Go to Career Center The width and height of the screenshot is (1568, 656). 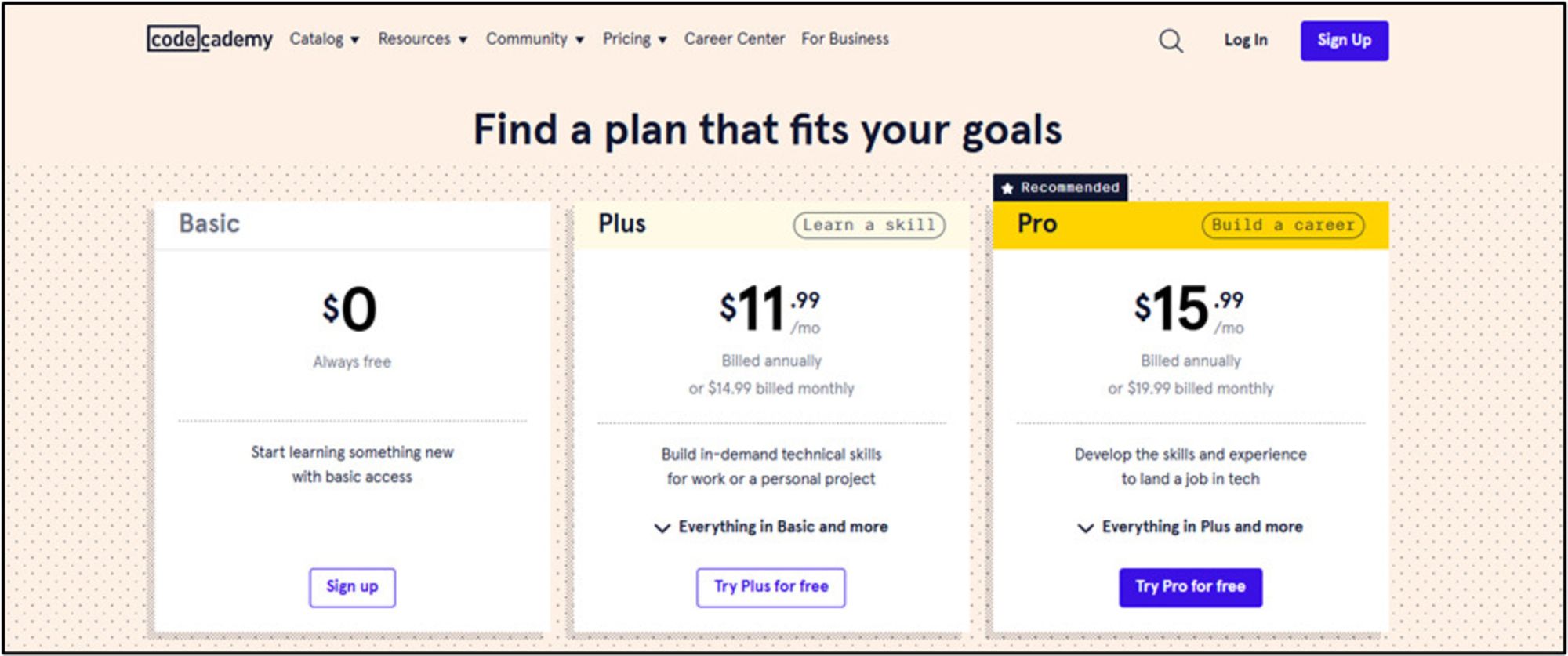tap(734, 39)
